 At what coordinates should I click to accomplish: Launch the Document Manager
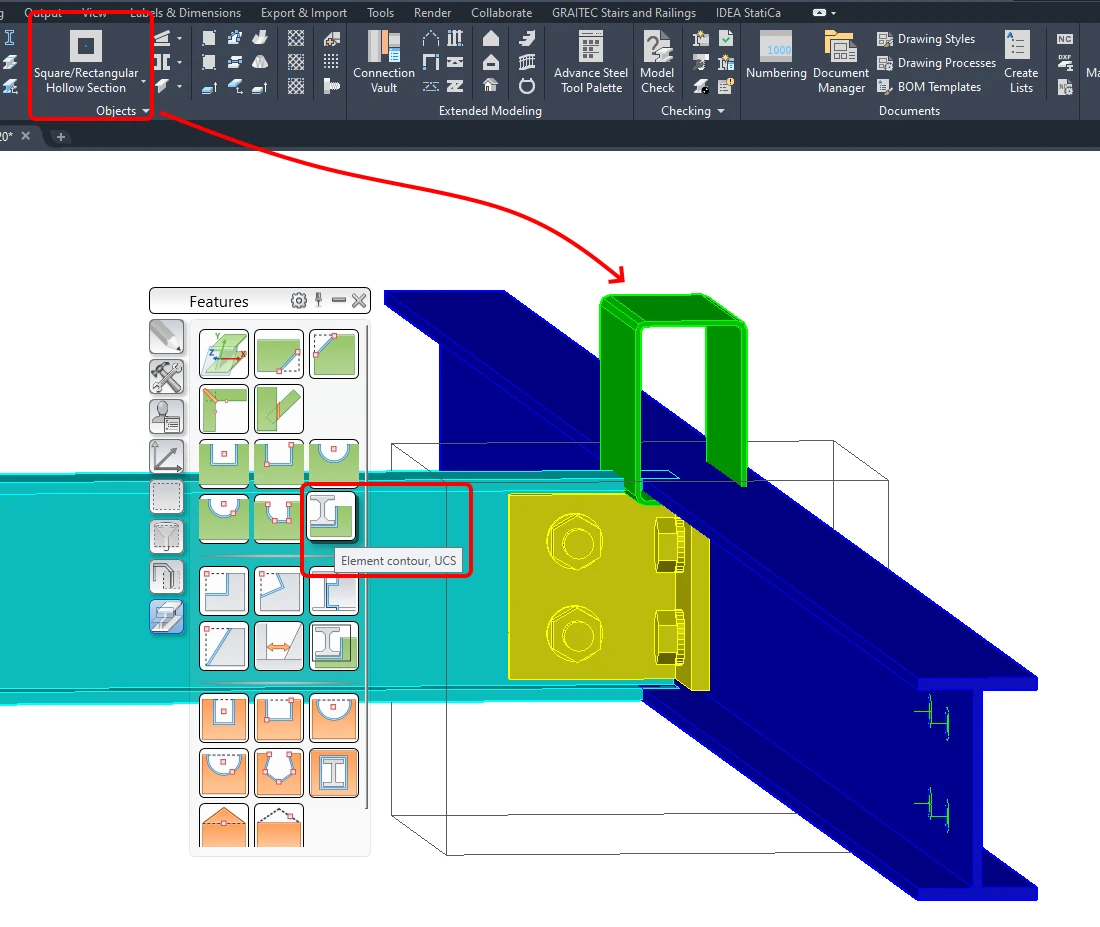[x=840, y=62]
